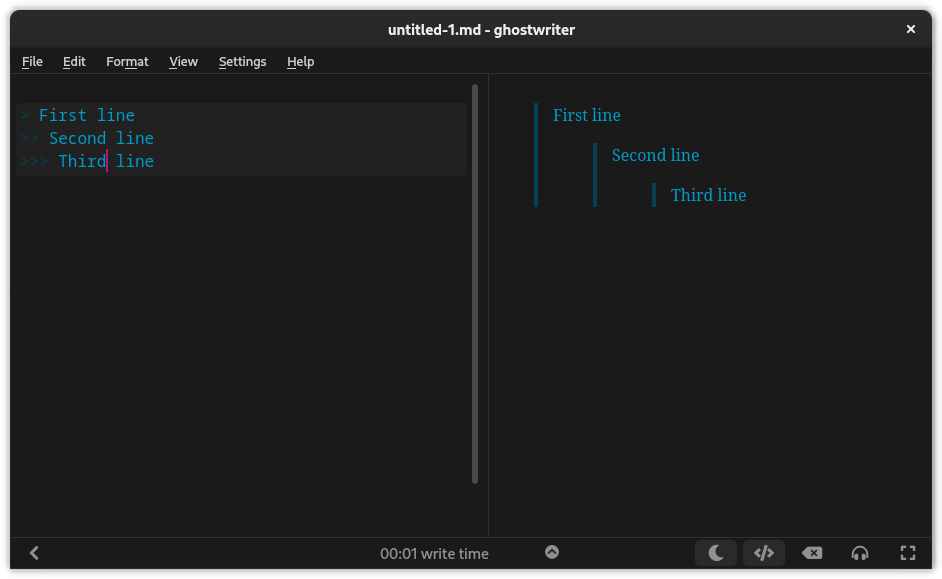The width and height of the screenshot is (942, 579).
Task: Select the moon icon in the status bar
Action: (x=716, y=553)
